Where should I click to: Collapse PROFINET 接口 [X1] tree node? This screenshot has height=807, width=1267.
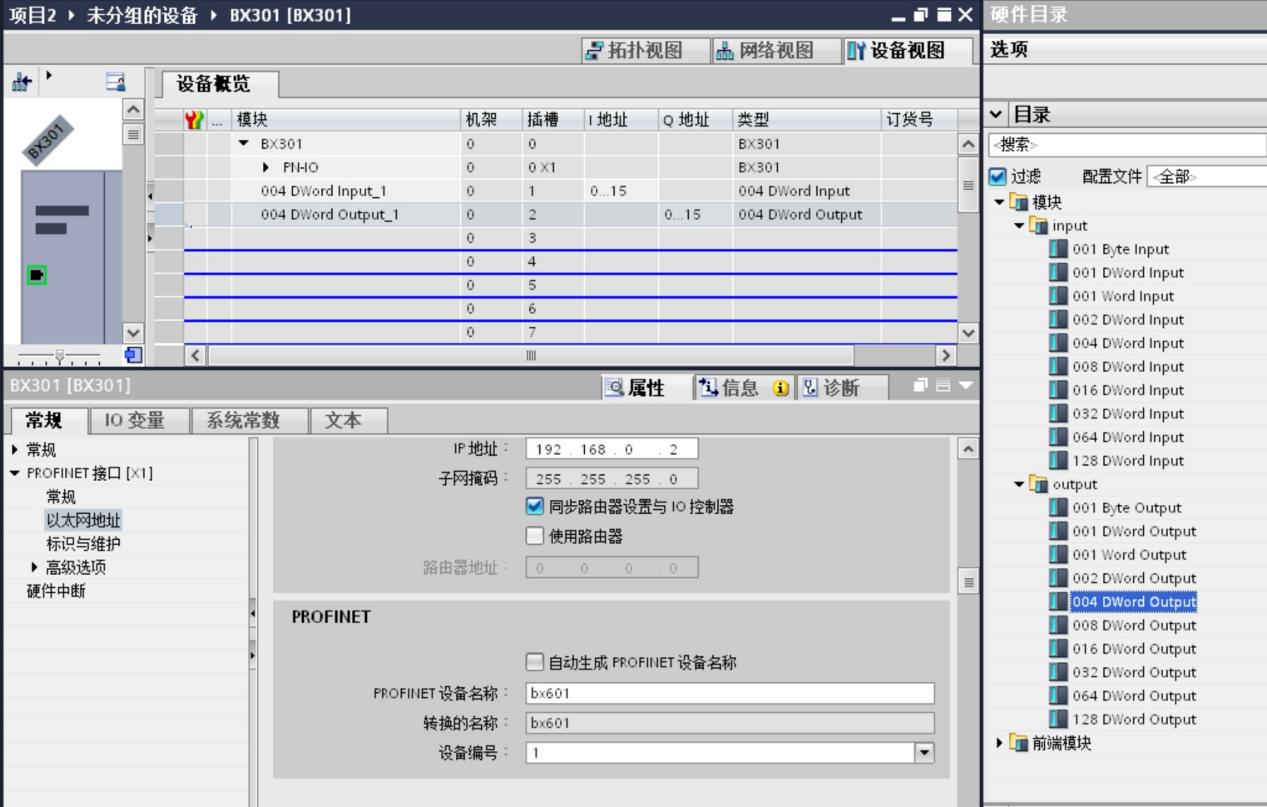coord(14,473)
